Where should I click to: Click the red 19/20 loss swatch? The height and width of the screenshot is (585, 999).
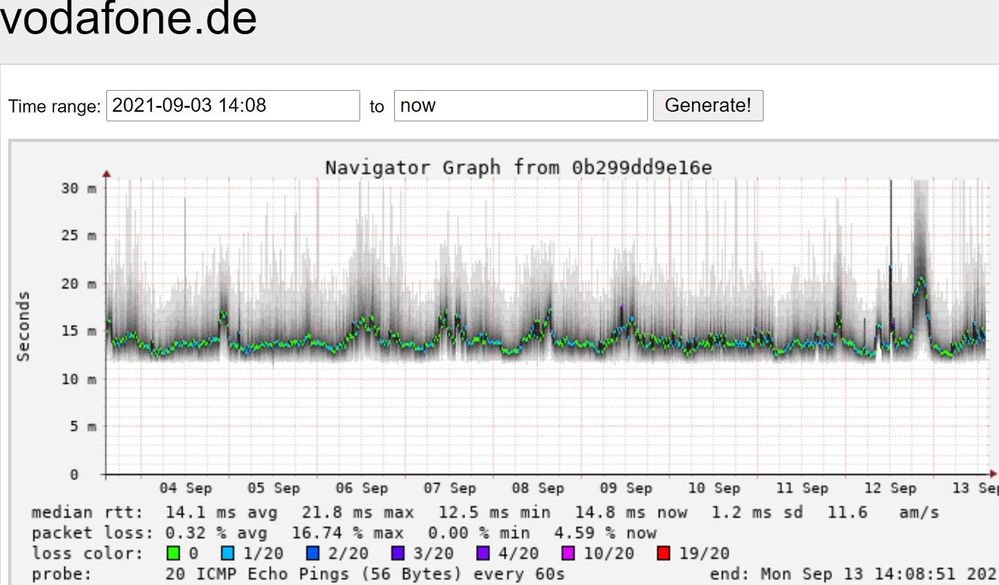coord(663,553)
